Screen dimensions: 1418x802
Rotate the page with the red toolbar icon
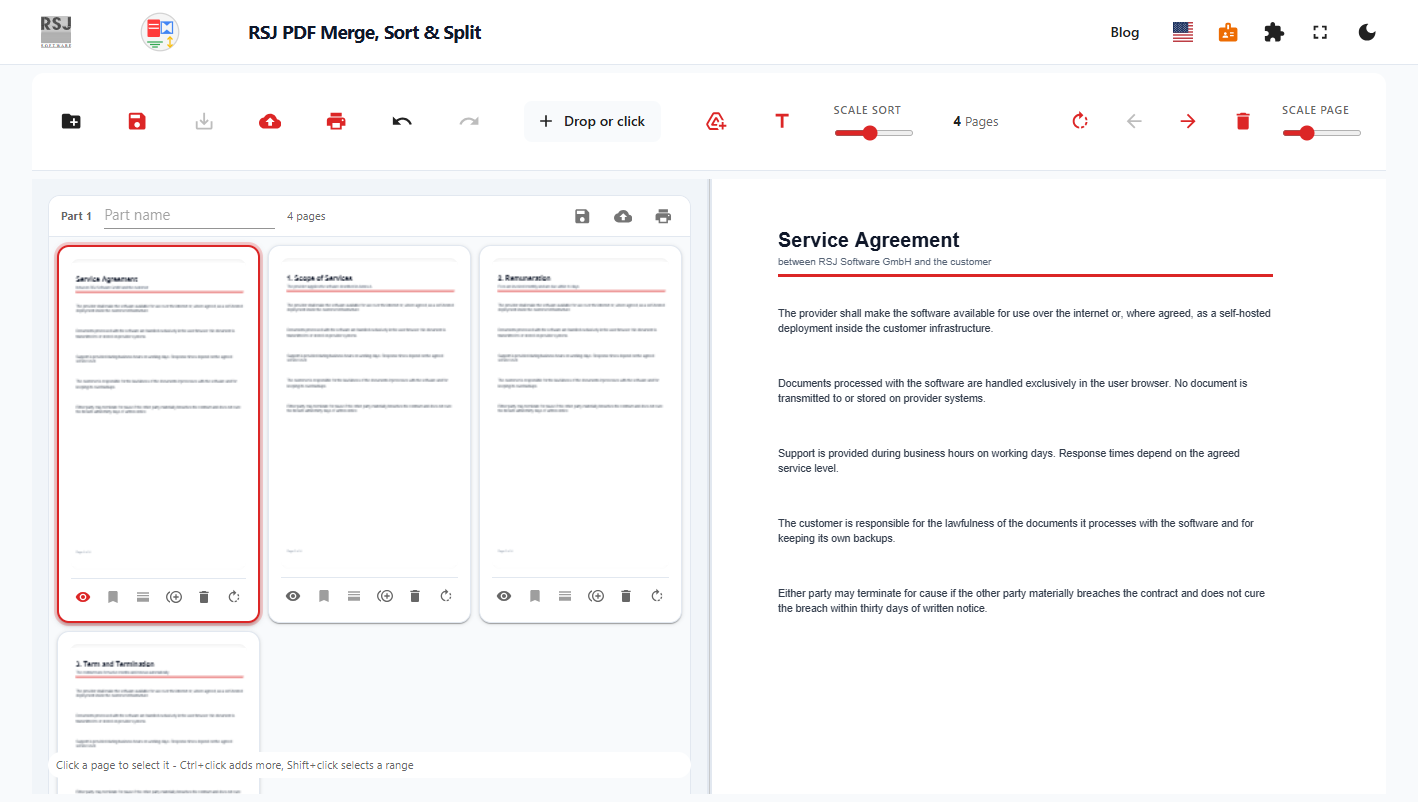1080,121
